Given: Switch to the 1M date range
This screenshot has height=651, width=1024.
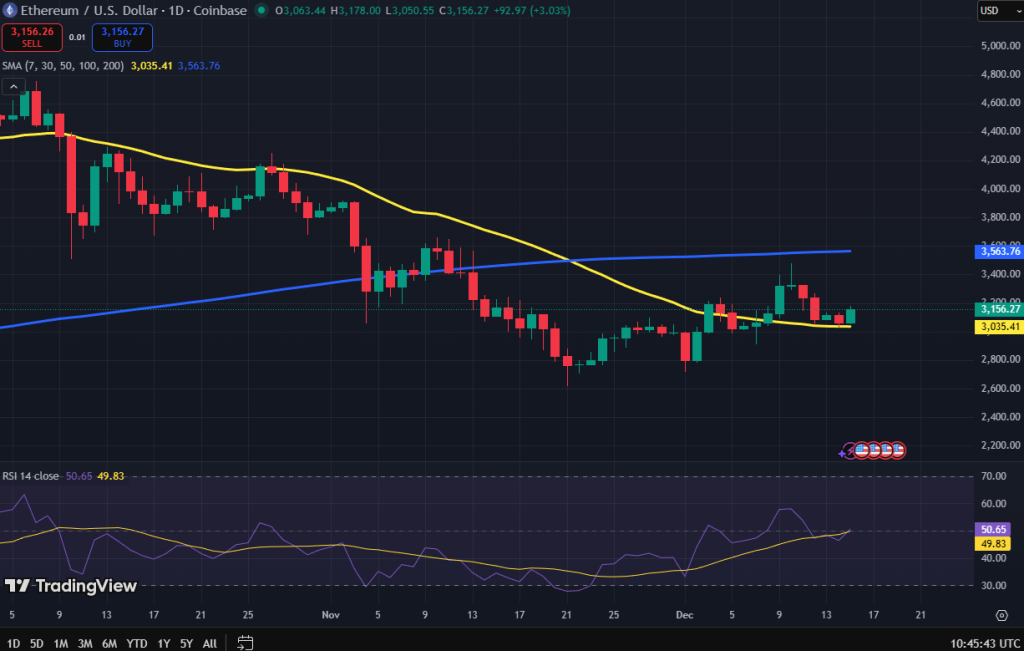Looking at the screenshot, I should 61,643.
